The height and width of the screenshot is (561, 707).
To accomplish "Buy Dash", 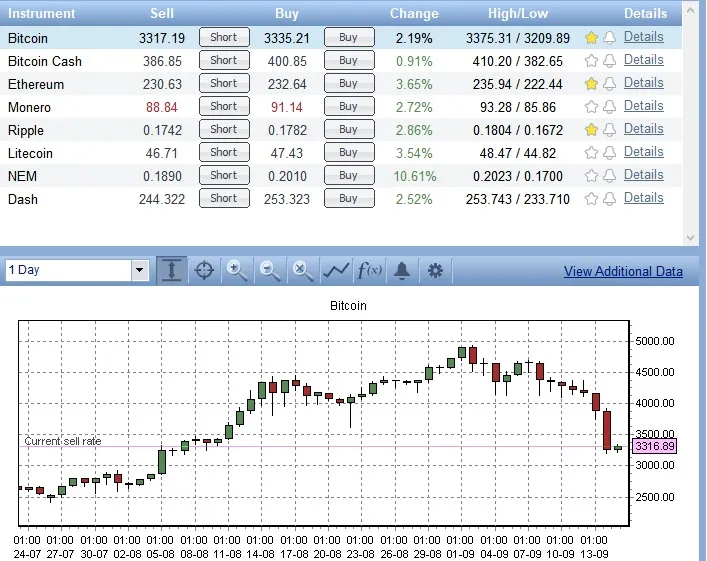I will pyautogui.click(x=349, y=198).
